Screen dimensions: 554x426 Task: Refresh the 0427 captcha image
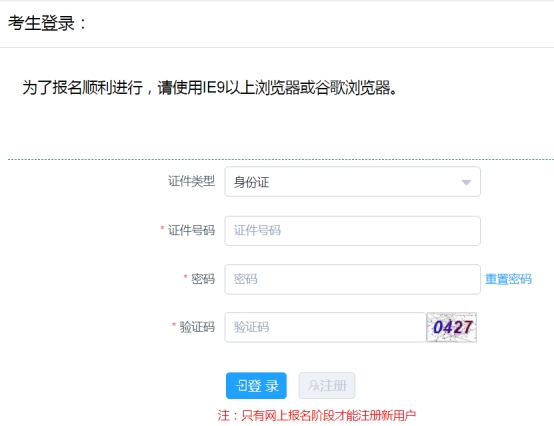pos(452,327)
